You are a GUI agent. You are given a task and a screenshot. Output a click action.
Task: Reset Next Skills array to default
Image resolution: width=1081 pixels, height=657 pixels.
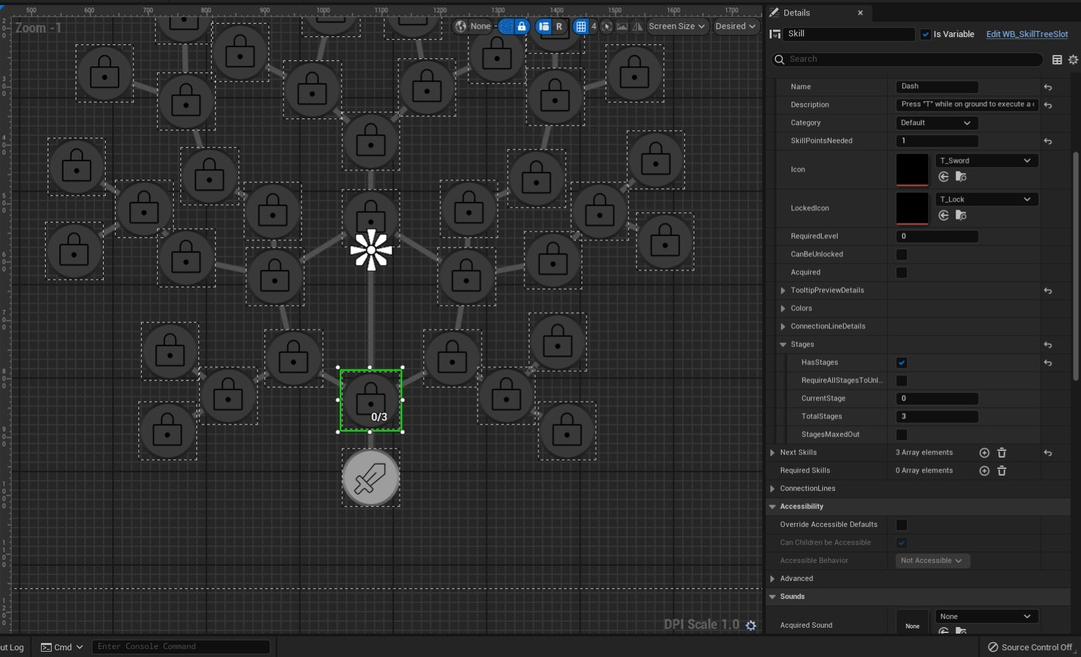pyautogui.click(x=1048, y=453)
